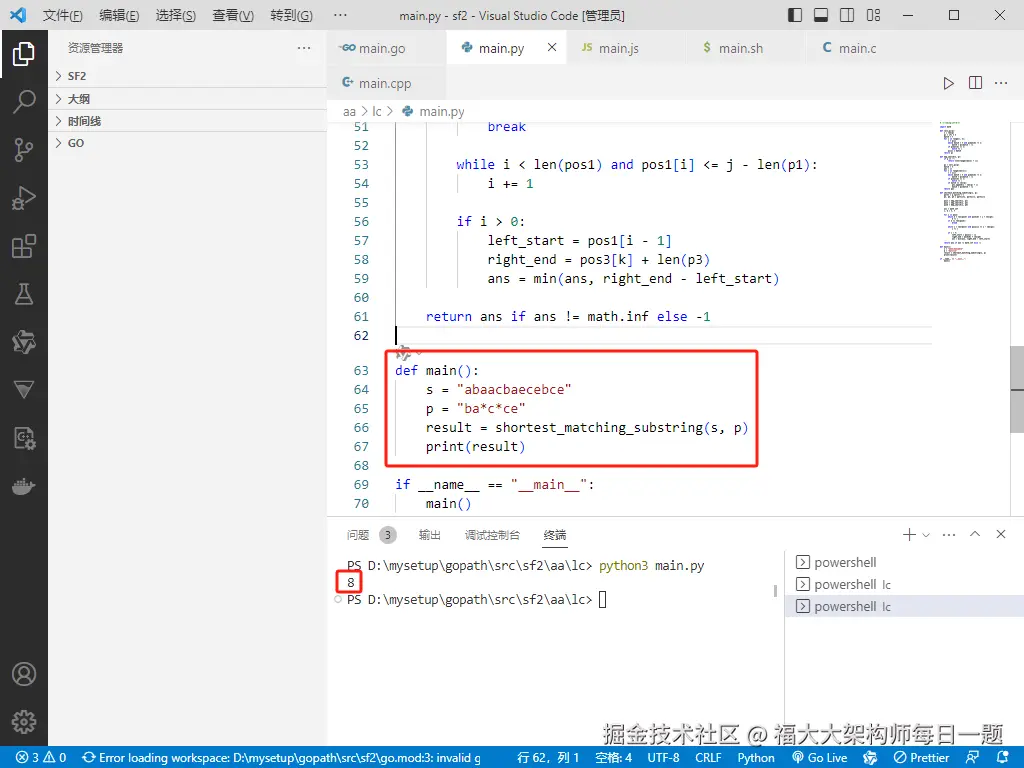Open editor more actions ellipsis
Viewport: 1024px width, 768px height.
(1000, 83)
